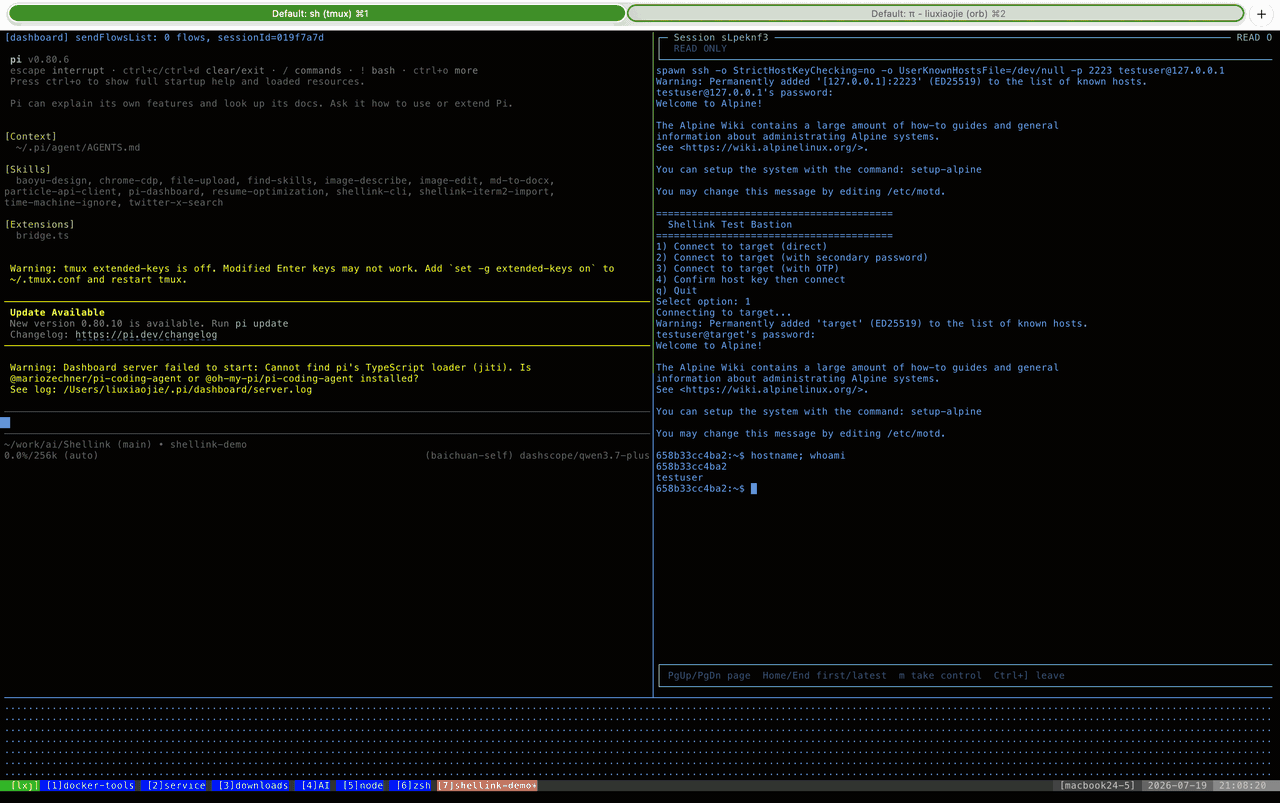Screen dimensions: 1280x803
Task: Click the bridge.ts extension entry
Action: [43, 235]
